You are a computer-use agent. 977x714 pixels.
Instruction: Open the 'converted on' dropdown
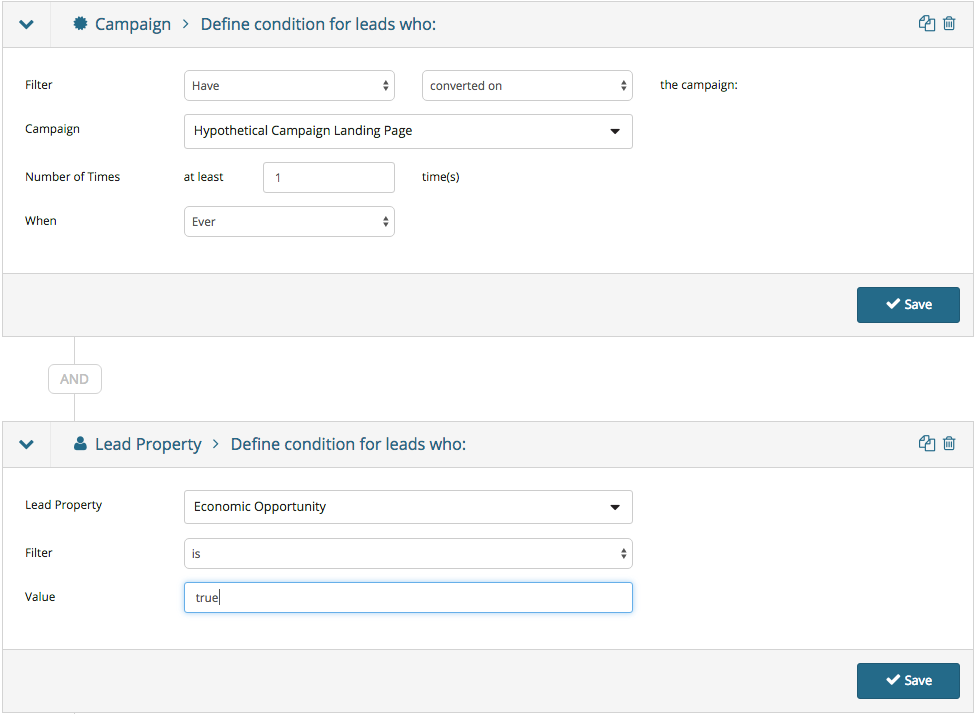click(x=527, y=85)
